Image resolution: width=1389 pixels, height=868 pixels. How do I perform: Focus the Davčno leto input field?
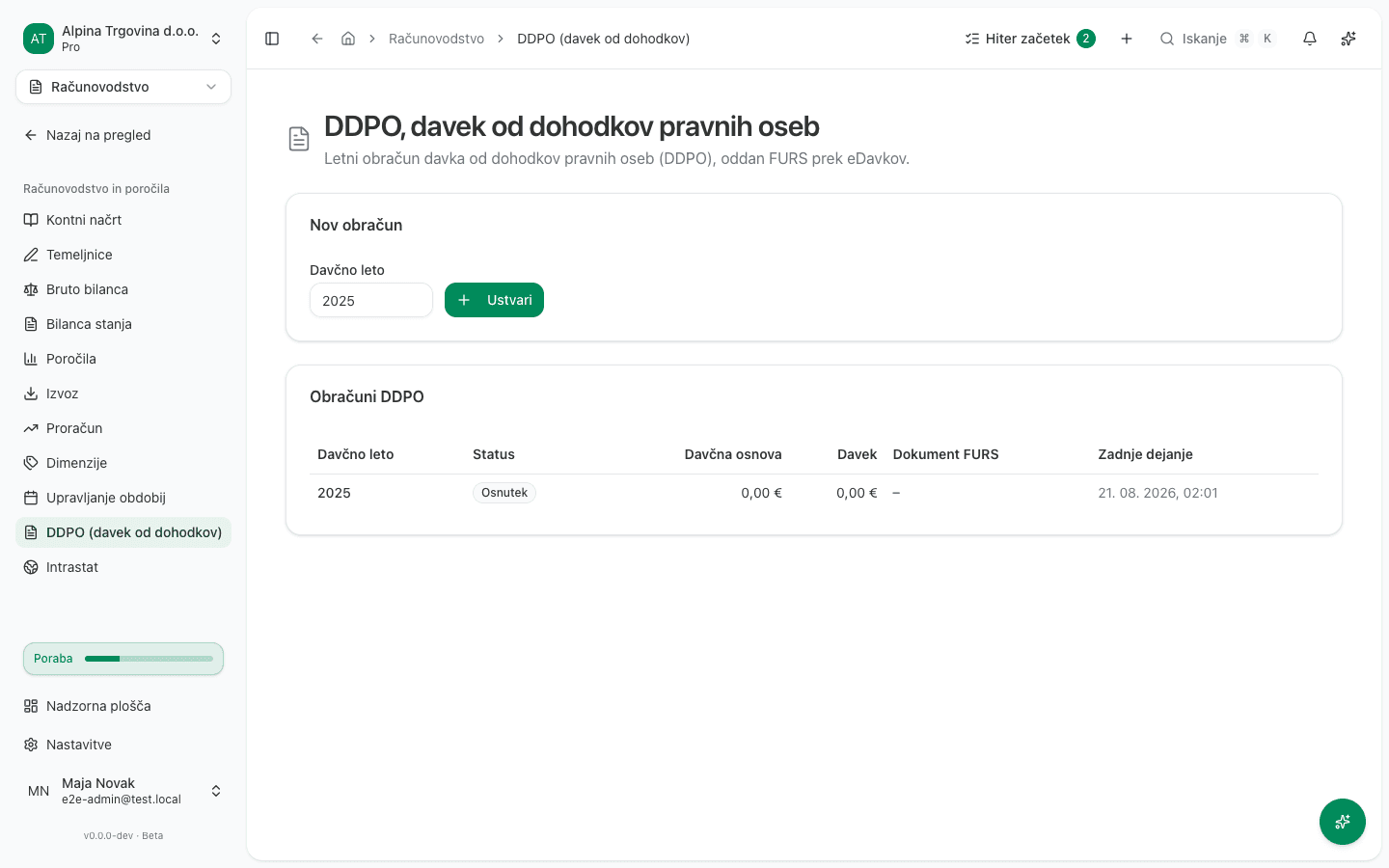click(x=371, y=300)
